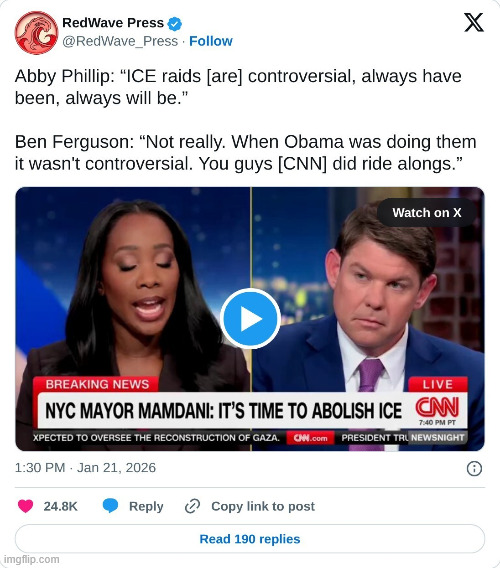Click the Copy link to post text

tap(263, 506)
